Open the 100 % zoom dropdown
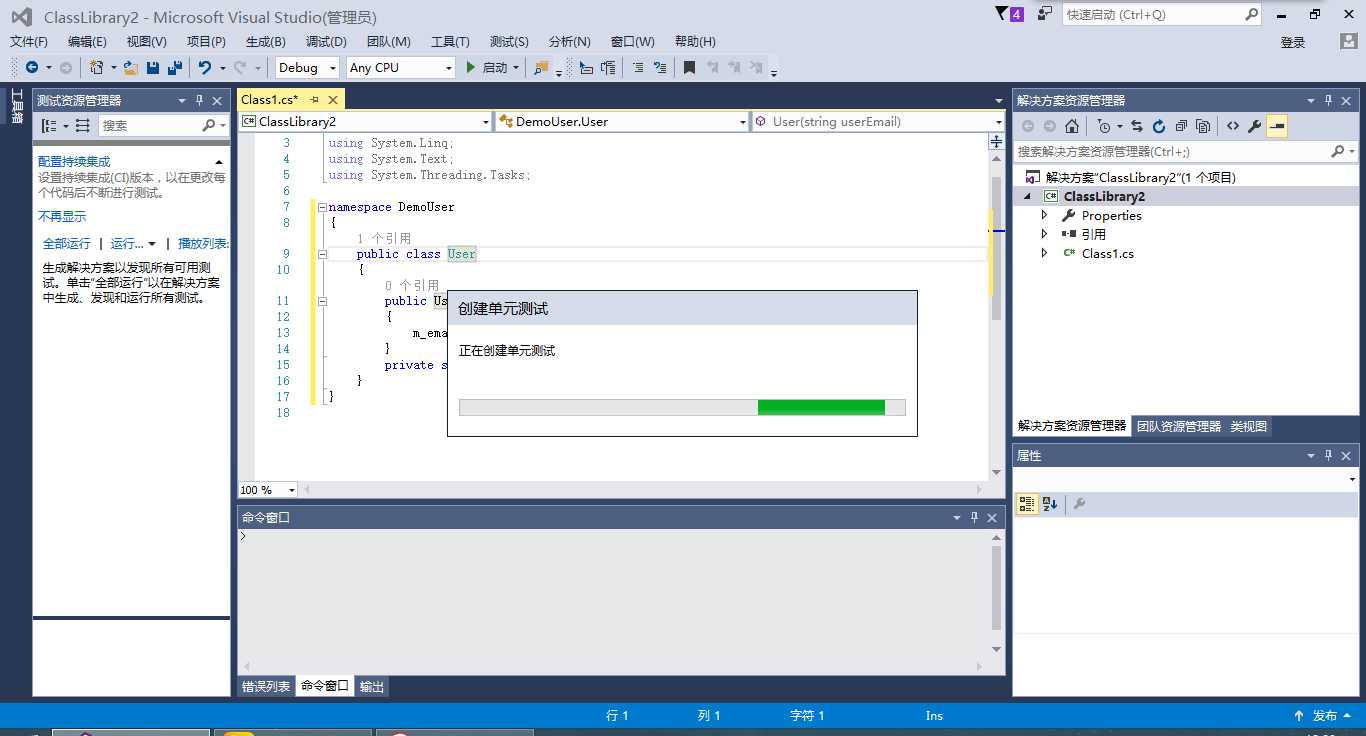Viewport: 1366px width, 736px height. [x=292, y=490]
